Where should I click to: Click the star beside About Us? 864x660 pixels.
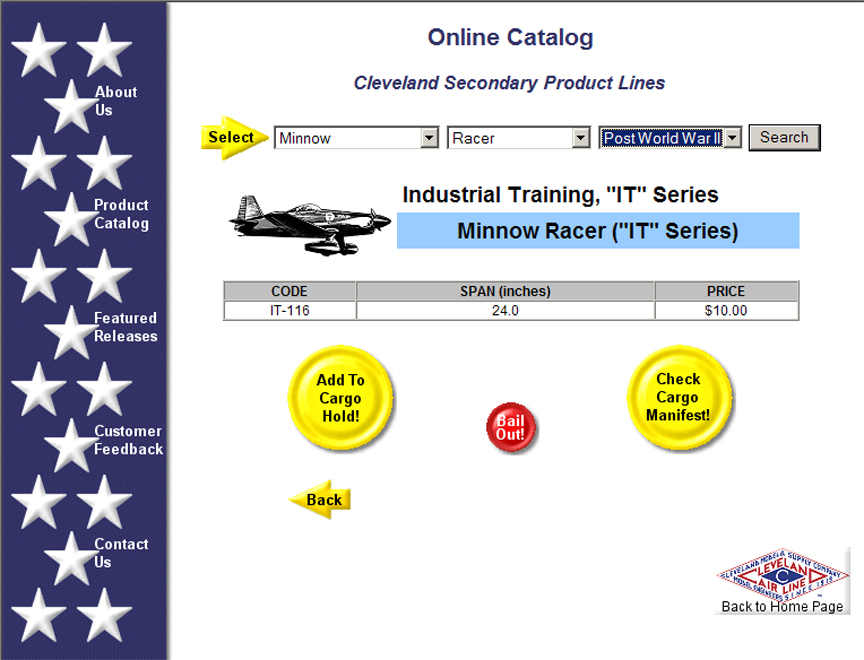pyautogui.click(x=71, y=105)
